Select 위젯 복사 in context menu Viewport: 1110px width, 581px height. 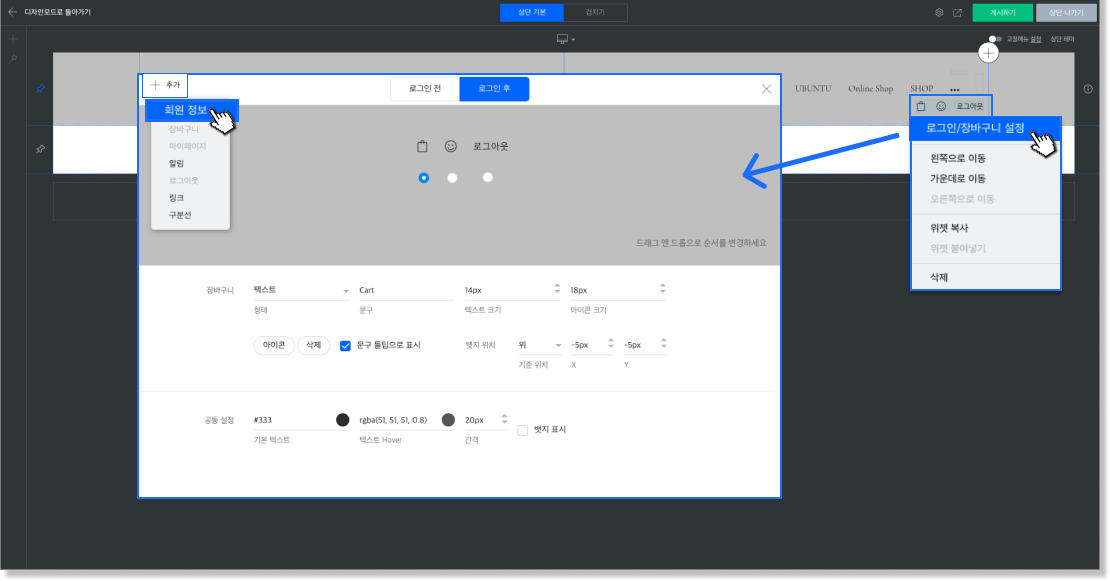949,229
